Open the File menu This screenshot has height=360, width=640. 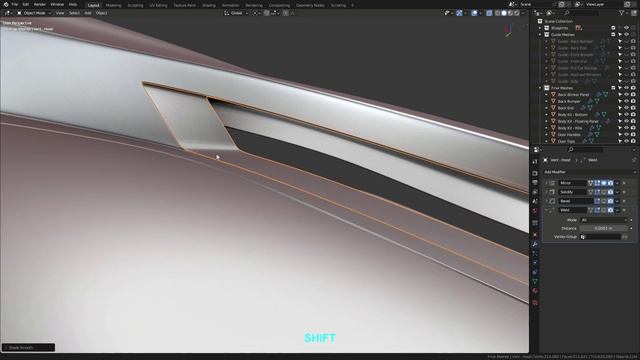pos(14,4)
